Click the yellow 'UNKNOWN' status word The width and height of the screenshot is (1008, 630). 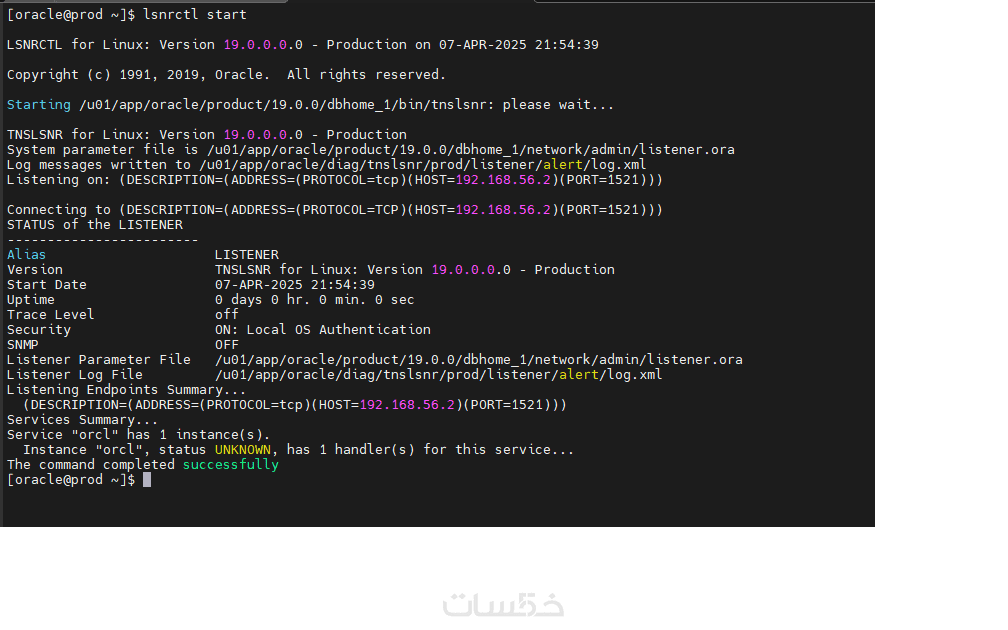pyautogui.click(x=242, y=450)
